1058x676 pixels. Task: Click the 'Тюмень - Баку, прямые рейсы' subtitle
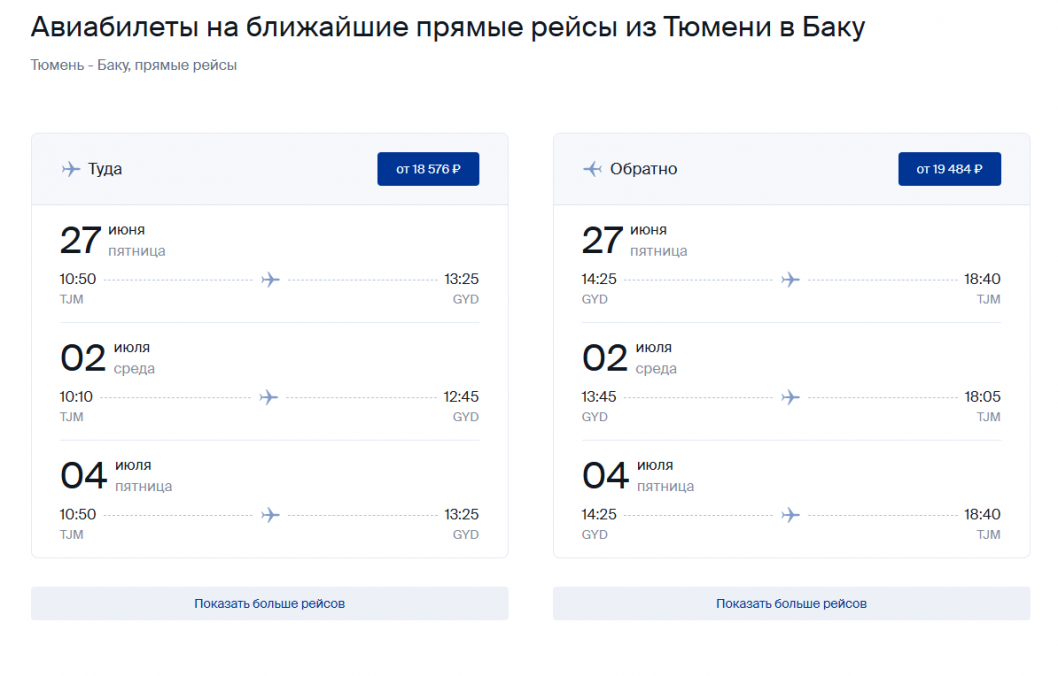[134, 65]
